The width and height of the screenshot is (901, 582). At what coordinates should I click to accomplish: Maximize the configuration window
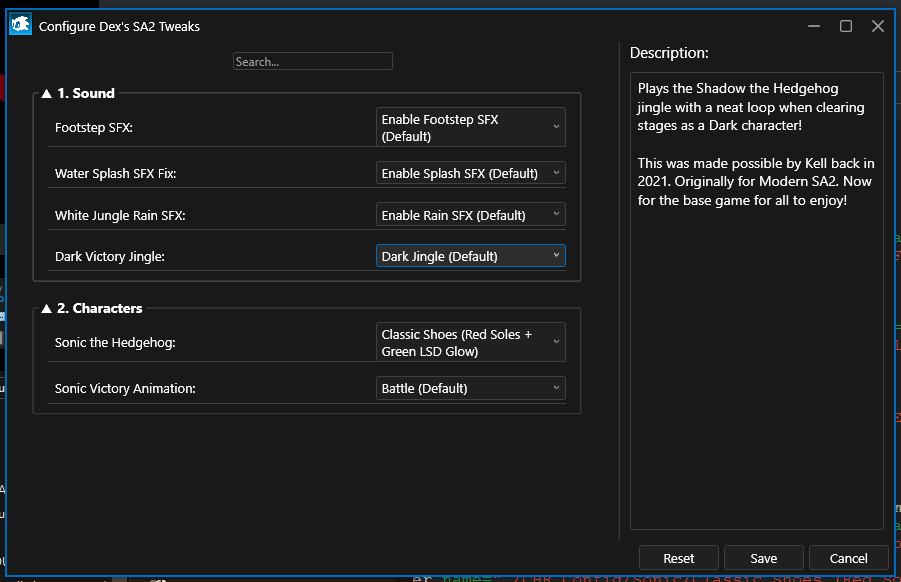tap(846, 26)
